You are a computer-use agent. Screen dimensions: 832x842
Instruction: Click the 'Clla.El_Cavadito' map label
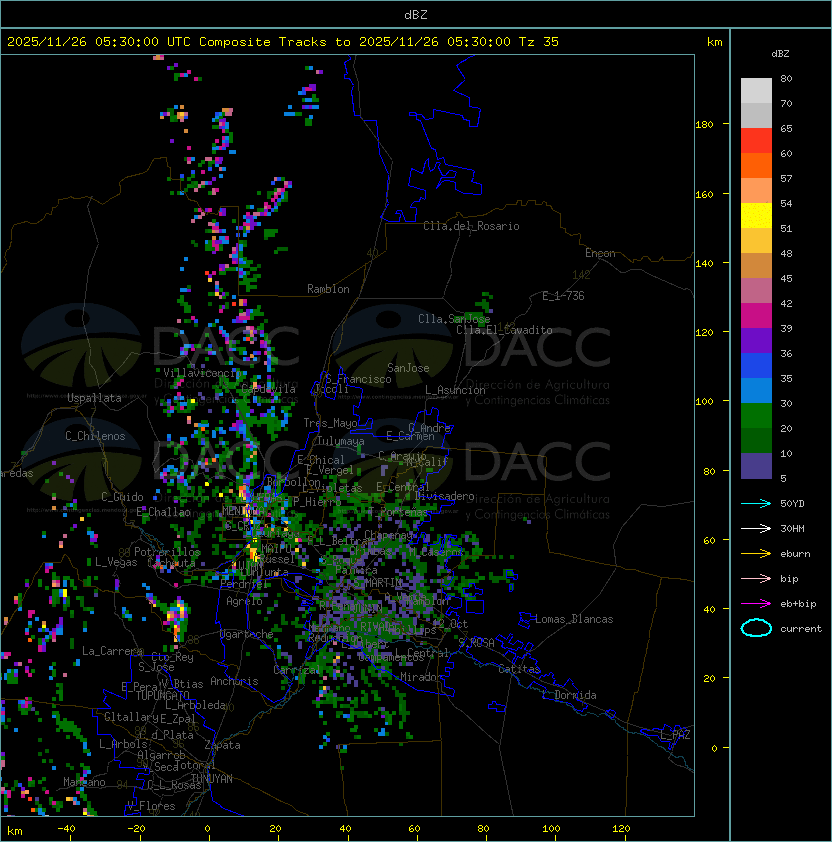pos(504,330)
